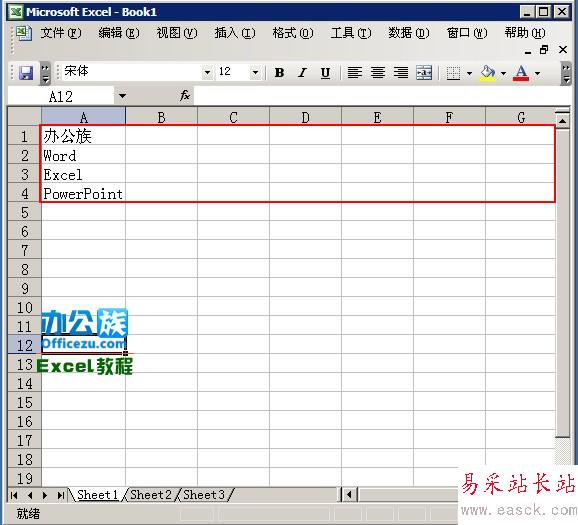This screenshot has height=525, width=578.
Task: Open the Font Color dropdown arrow
Action: 537,73
